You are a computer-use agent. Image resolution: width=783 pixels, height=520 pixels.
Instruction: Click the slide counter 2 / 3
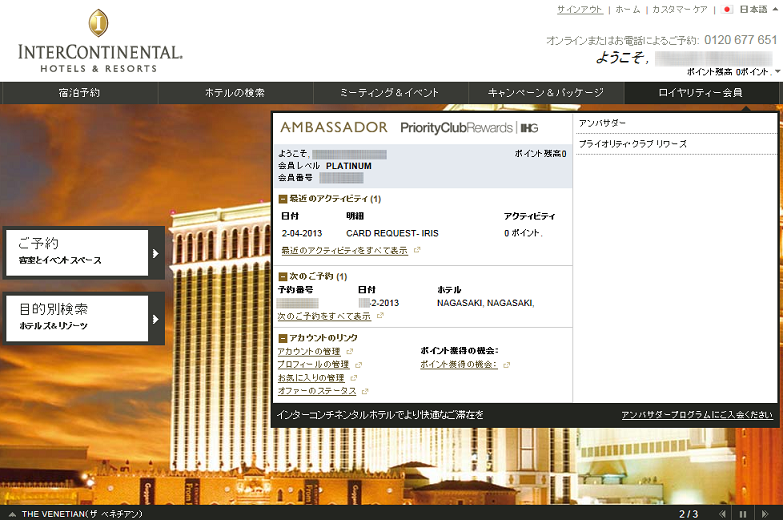(x=688, y=514)
